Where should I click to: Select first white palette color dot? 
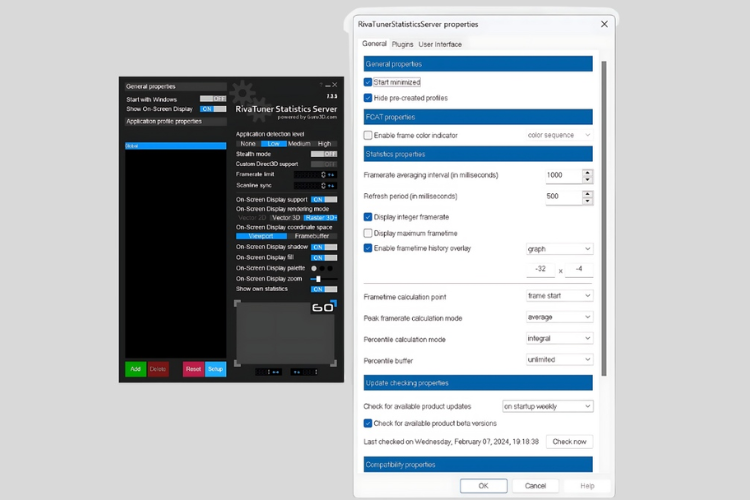point(314,268)
